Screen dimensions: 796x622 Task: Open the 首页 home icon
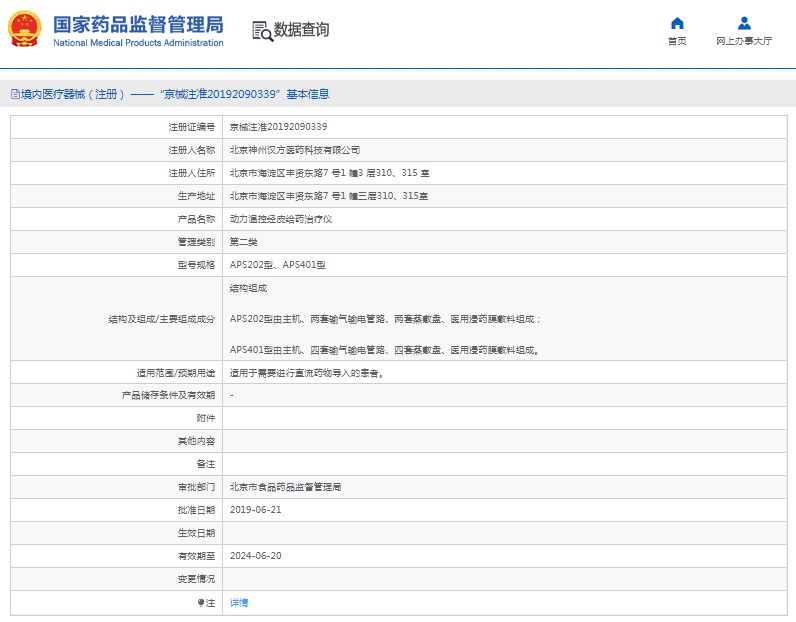677,23
